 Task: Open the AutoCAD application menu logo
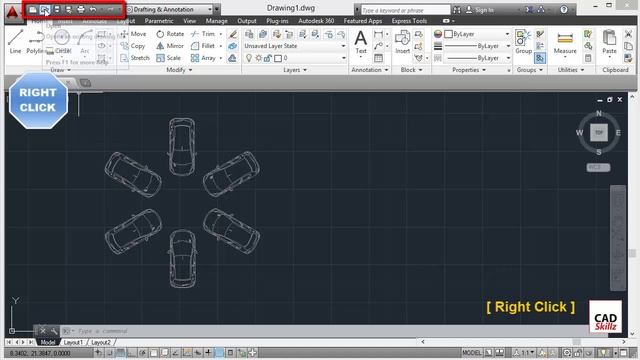pos(13,12)
